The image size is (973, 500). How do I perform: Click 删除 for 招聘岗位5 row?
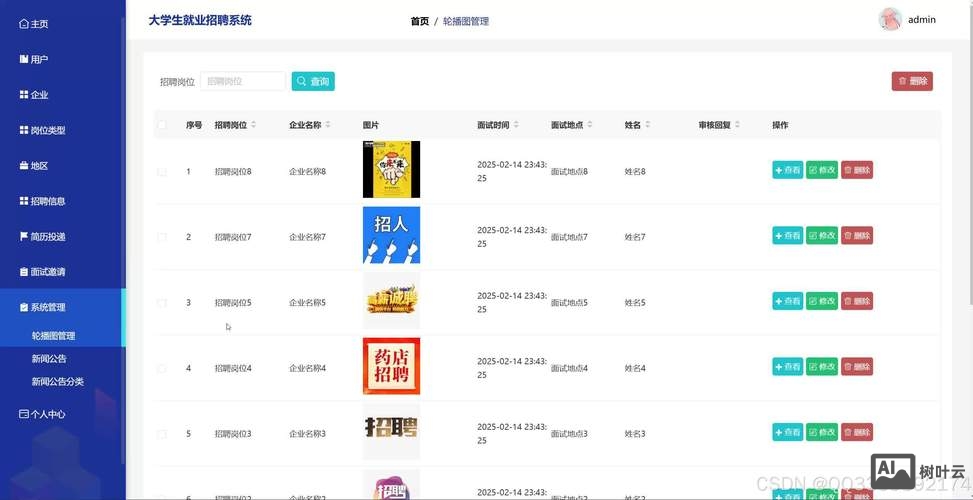click(857, 301)
